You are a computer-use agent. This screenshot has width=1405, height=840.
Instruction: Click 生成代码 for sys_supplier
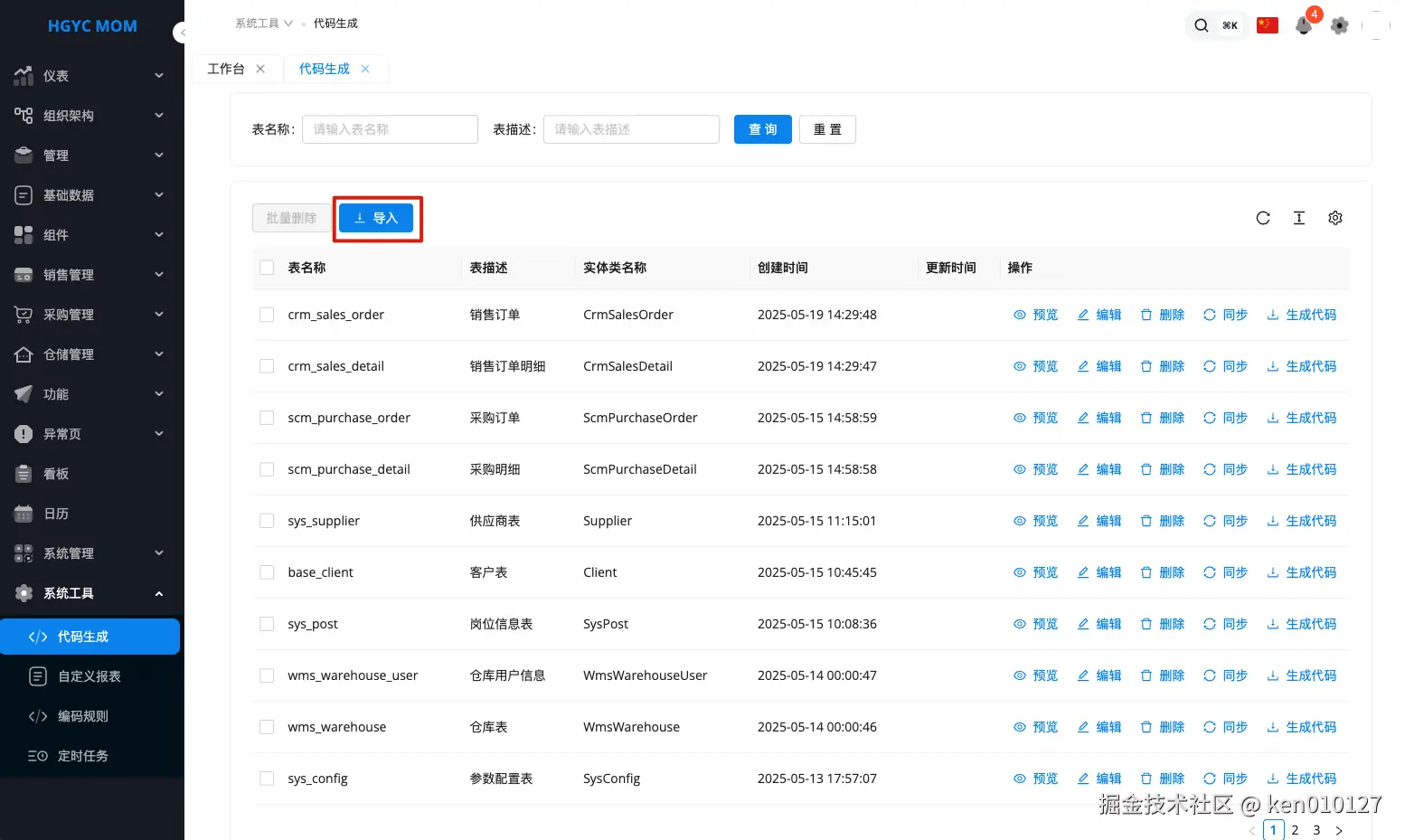click(x=1301, y=521)
